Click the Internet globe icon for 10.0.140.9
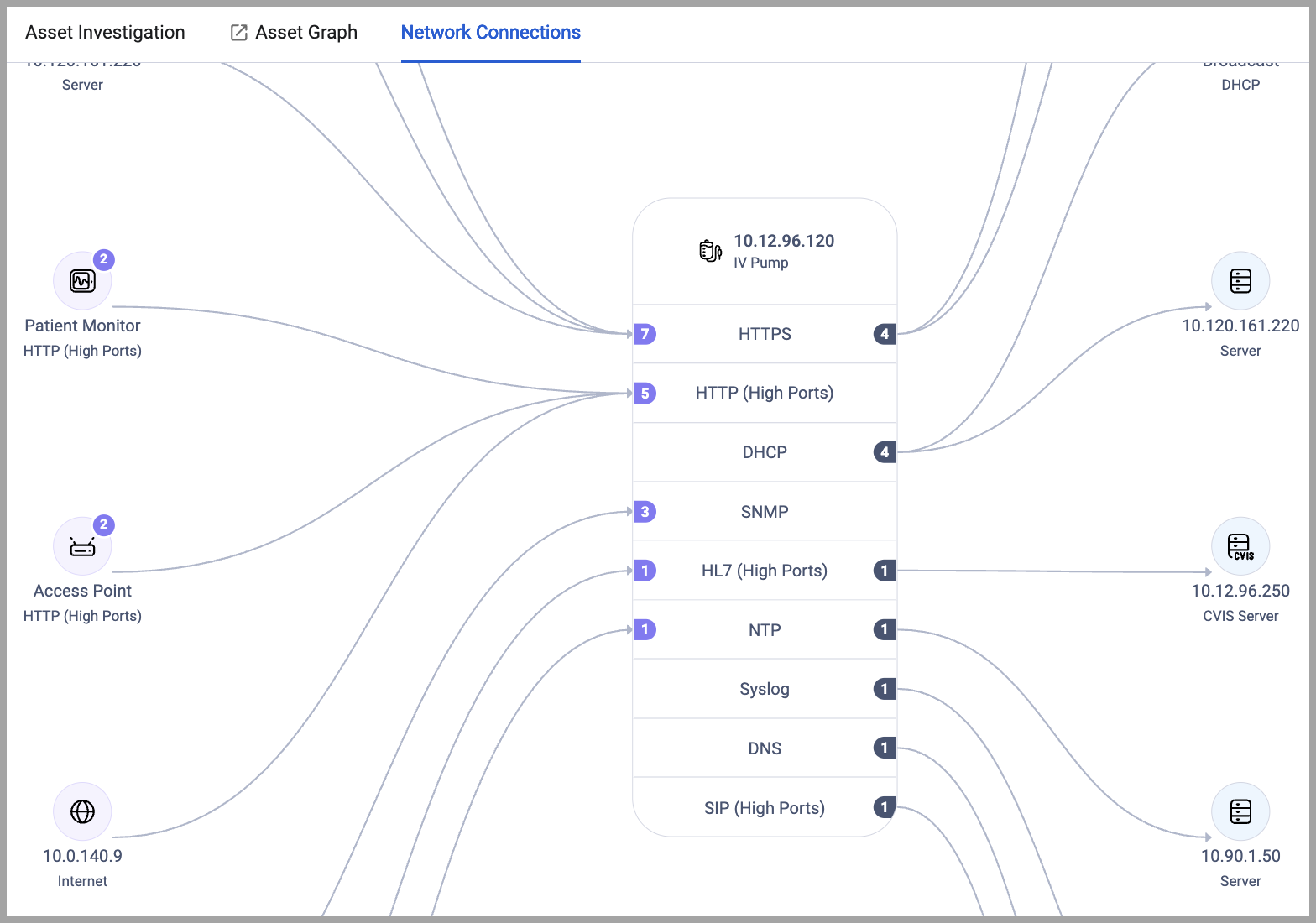Image resolution: width=1316 pixels, height=923 pixels. [82, 811]
